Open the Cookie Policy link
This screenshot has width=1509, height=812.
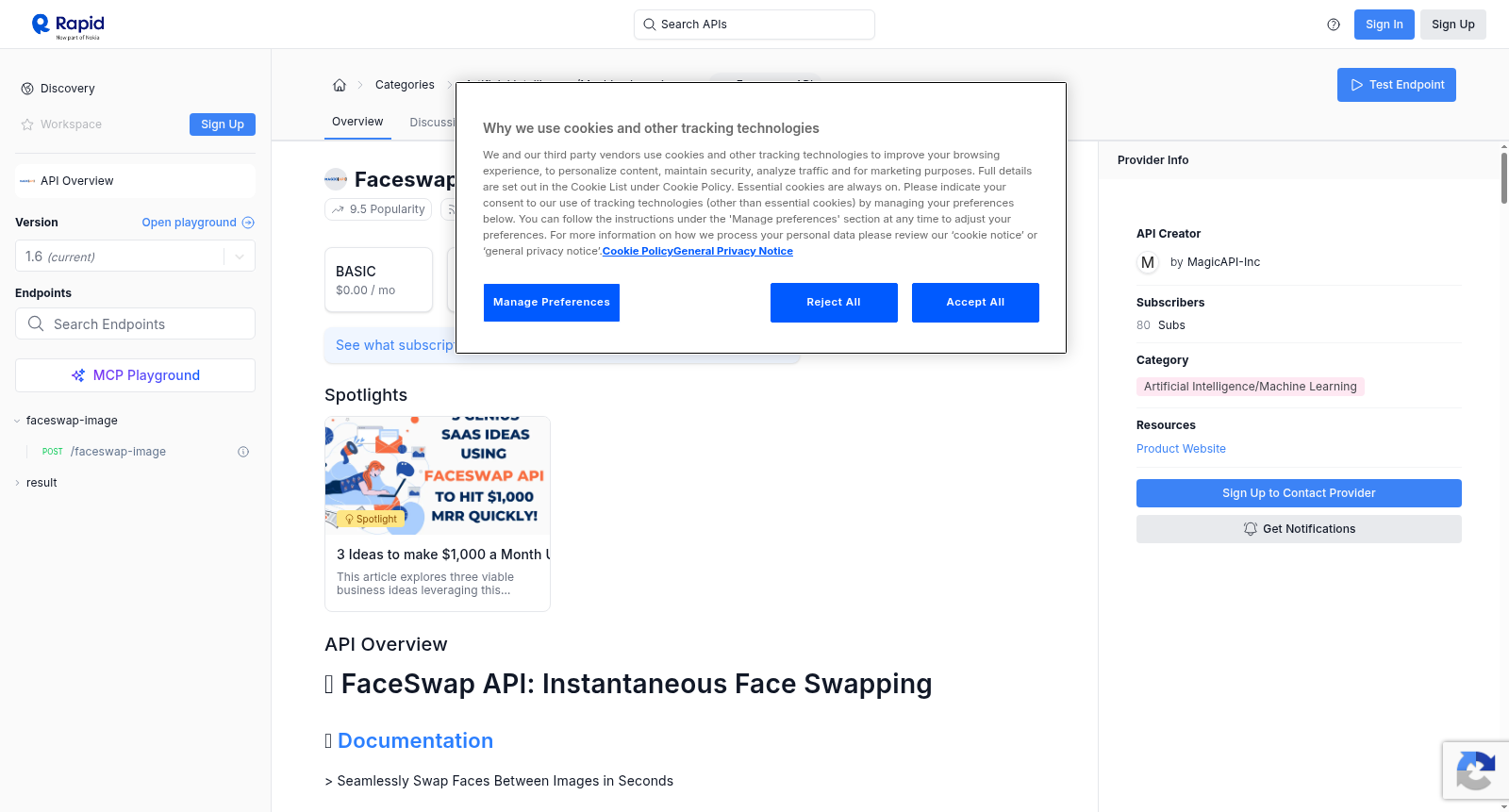[x=638, y=251]
